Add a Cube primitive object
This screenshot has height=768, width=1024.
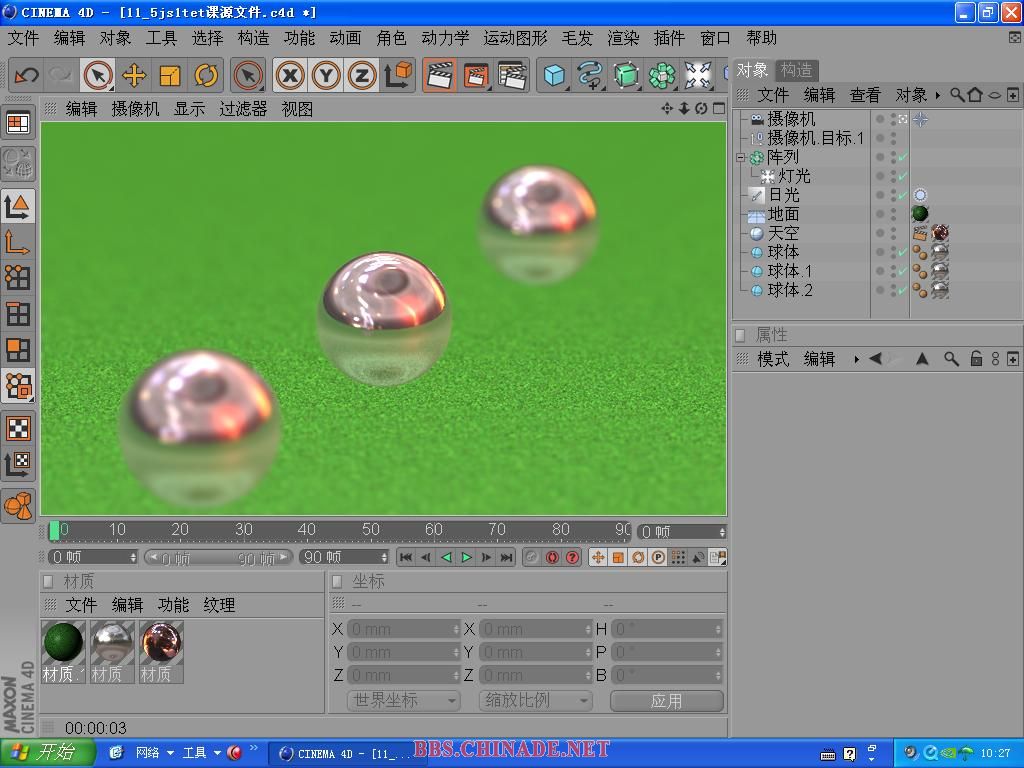(x=554, y=75)
